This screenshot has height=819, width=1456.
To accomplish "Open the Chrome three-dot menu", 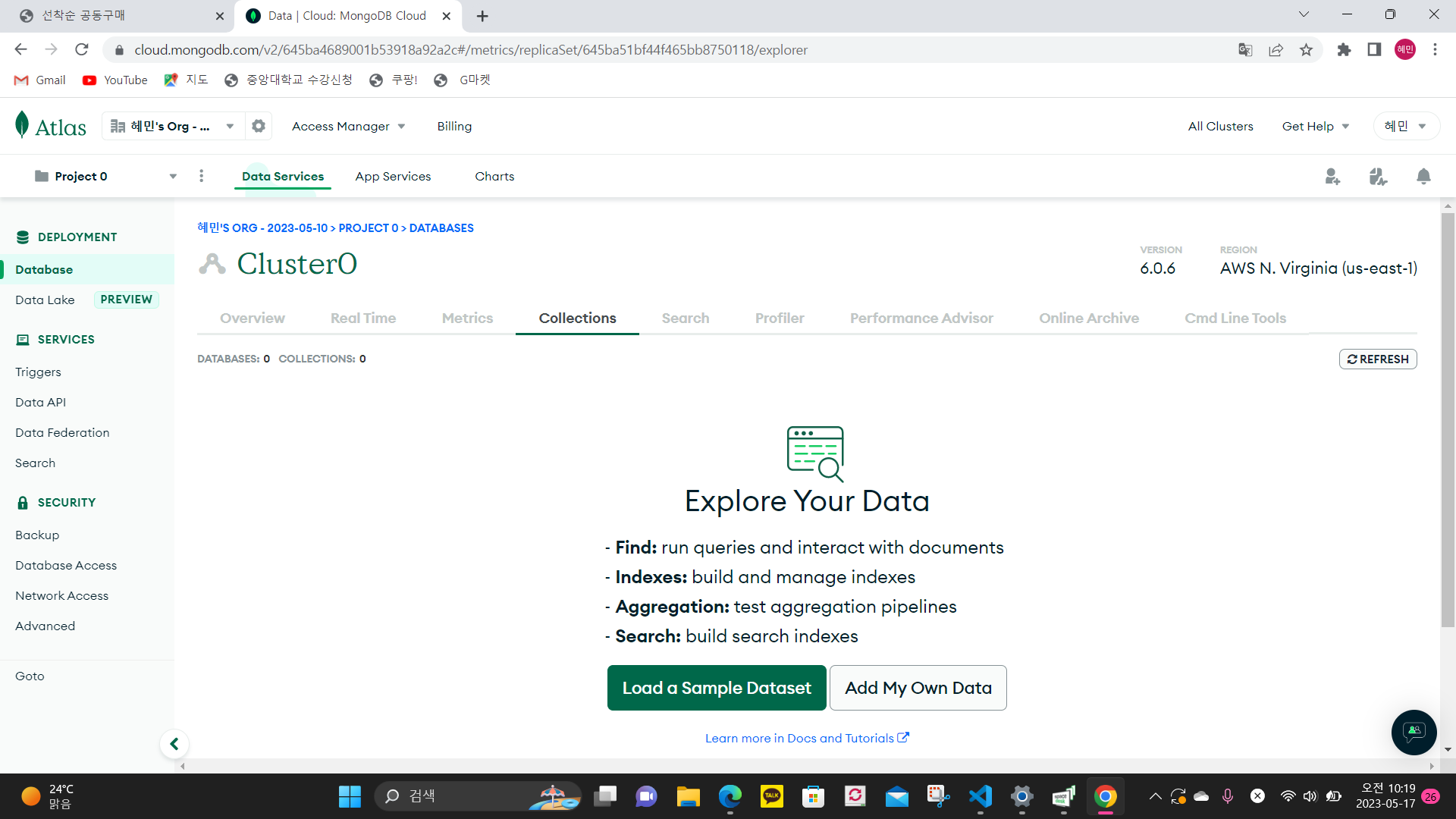I will [x=1435, y=50].
